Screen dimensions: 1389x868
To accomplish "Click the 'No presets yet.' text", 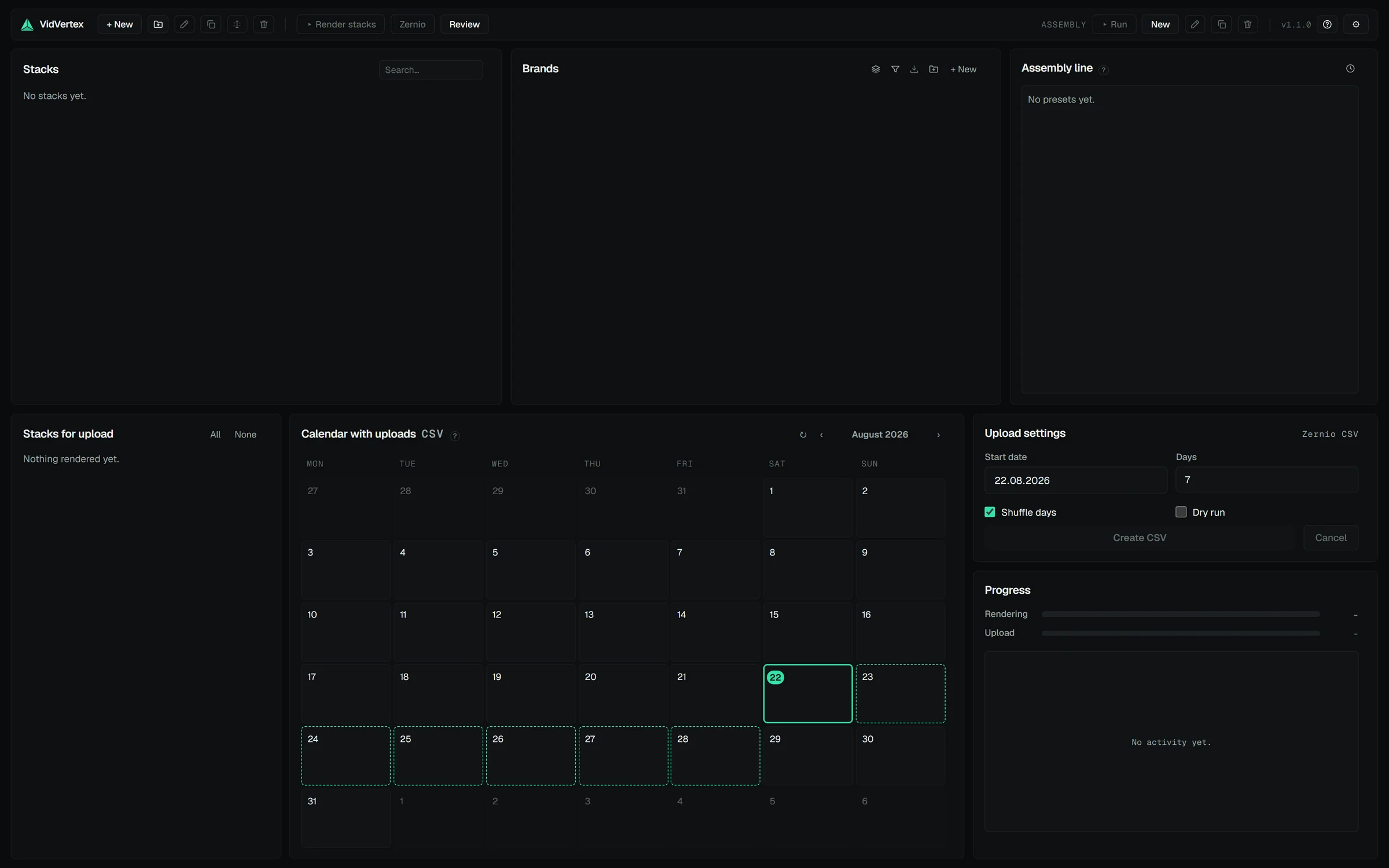I will (x=1061, y=100).
